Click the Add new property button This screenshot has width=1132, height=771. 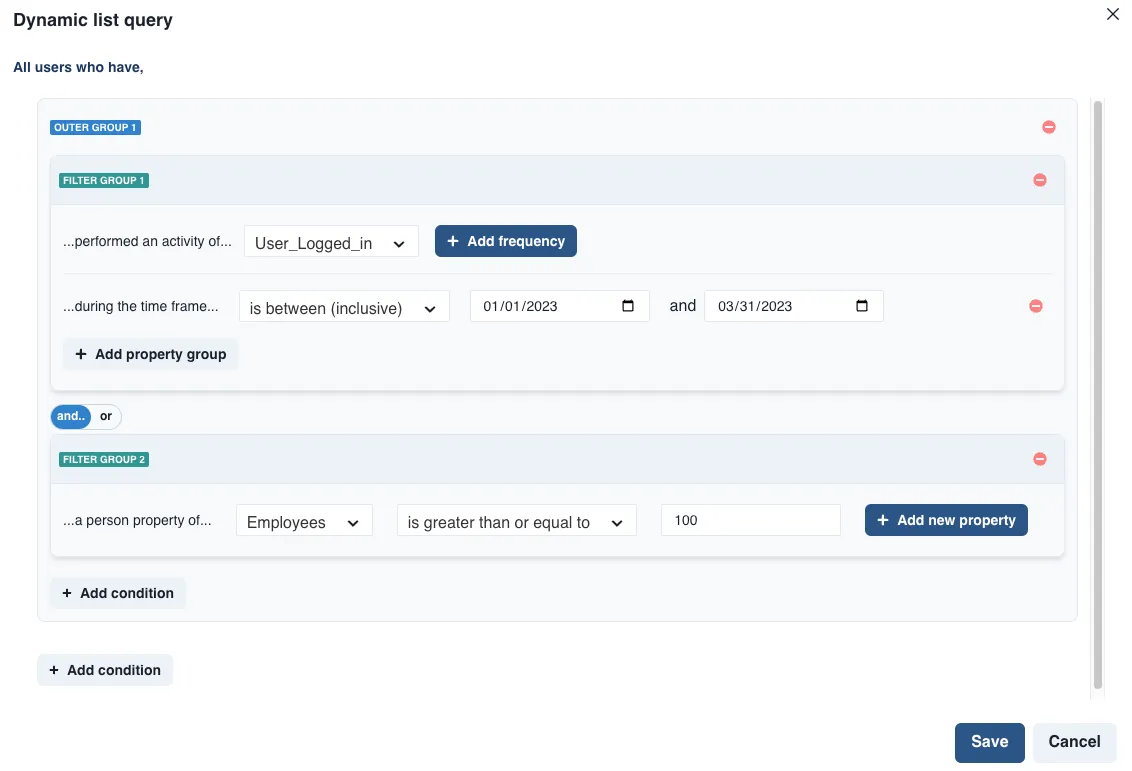[945, 520]
